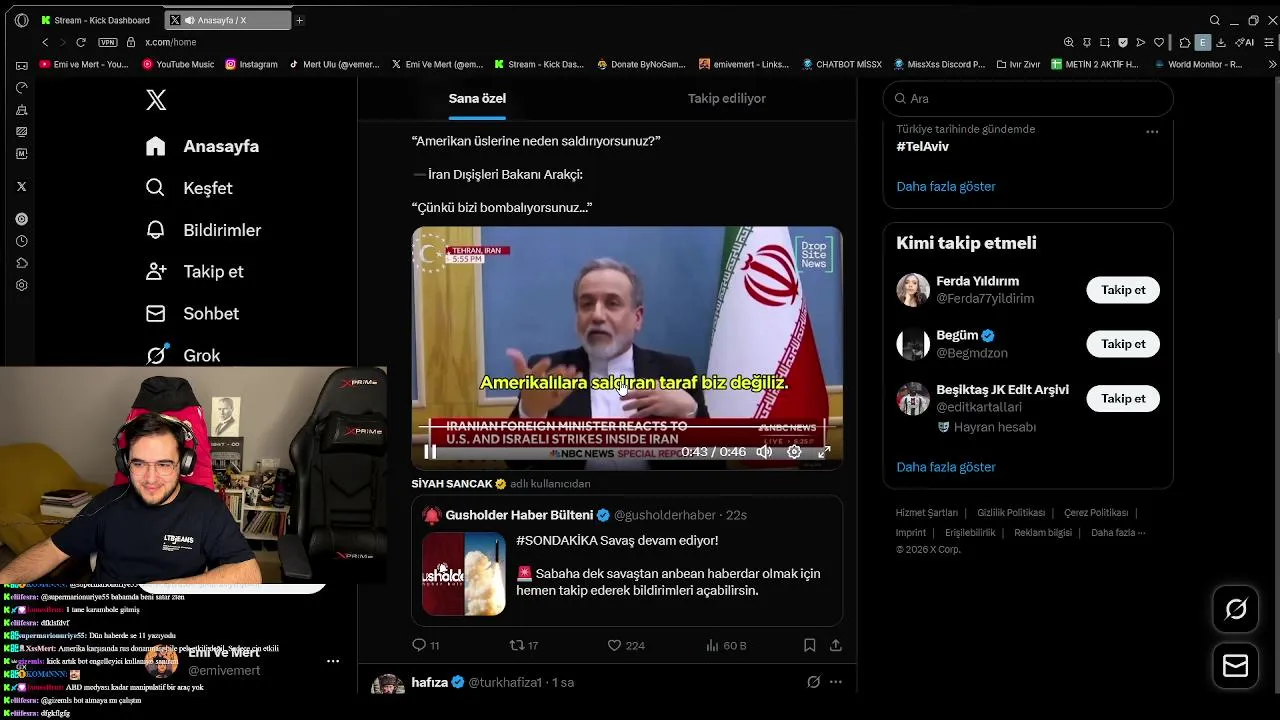Image resolution: width=1280 pixels, height=720 pixels.
Task: Open YouTube Music bookmark
Action: [179, 64]
